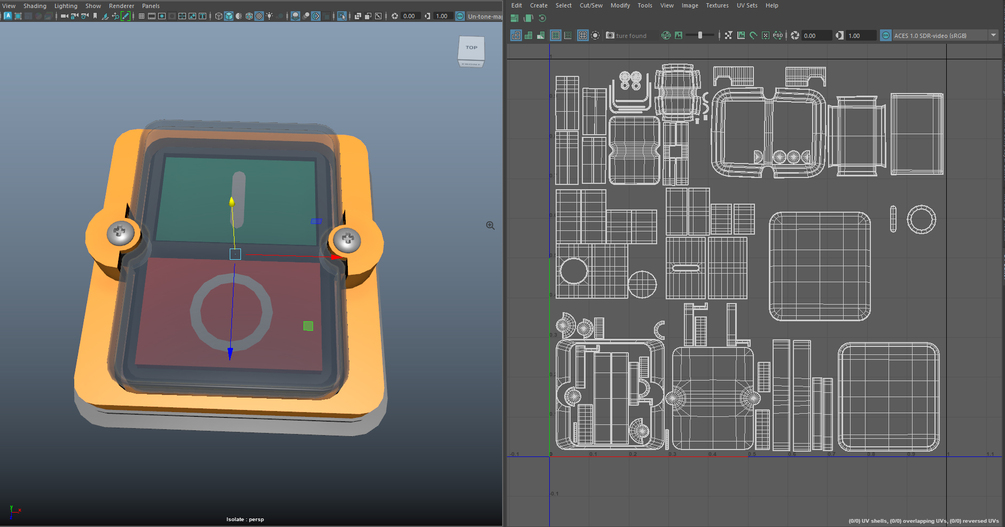
Task: Toggle safe title display icon
Action: pos(203,16)
